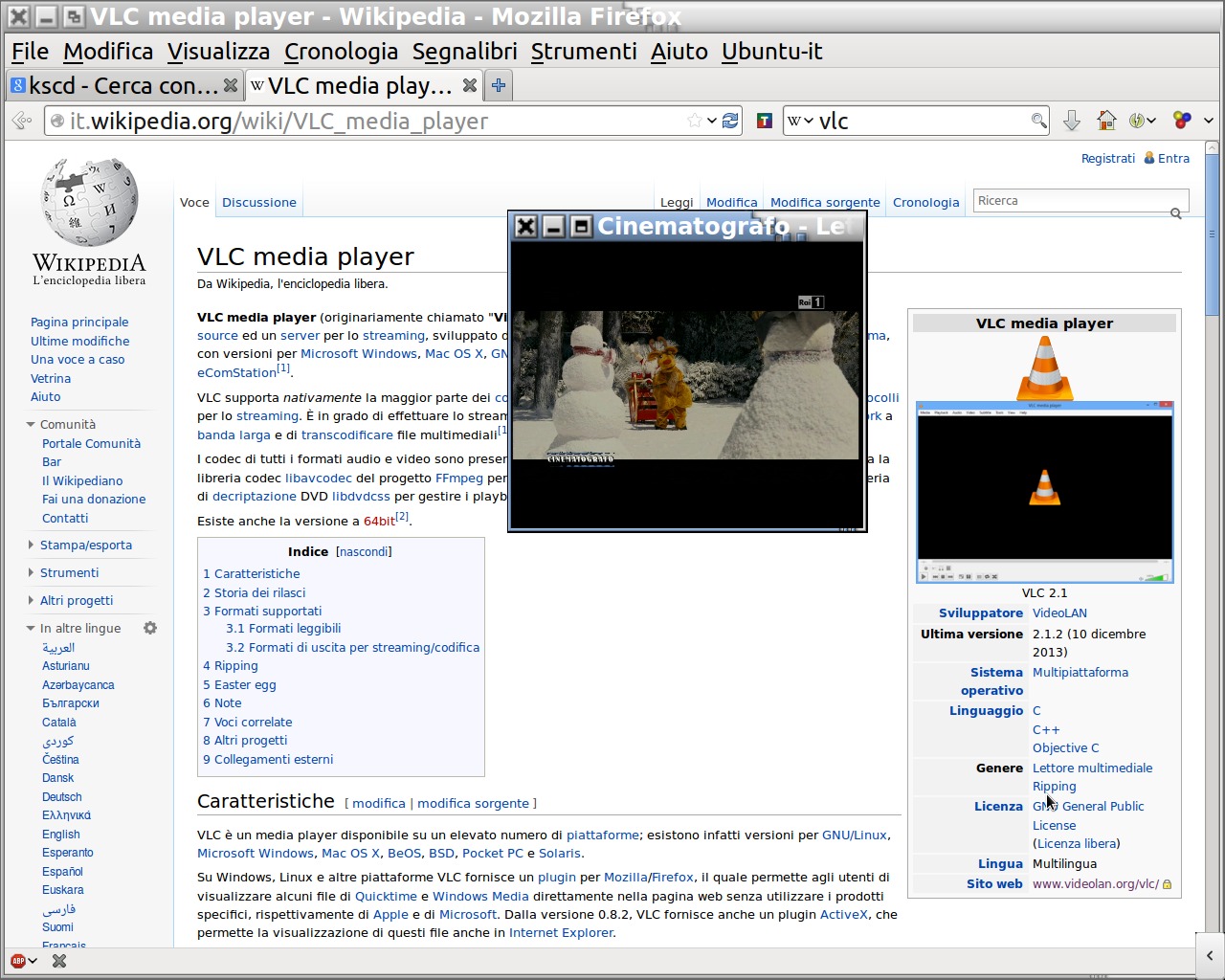Image resolution: width=1225 pixels, height=980 pixels.
Task: Open the Ubuntu-it menu
Action: tap(771, 52)
